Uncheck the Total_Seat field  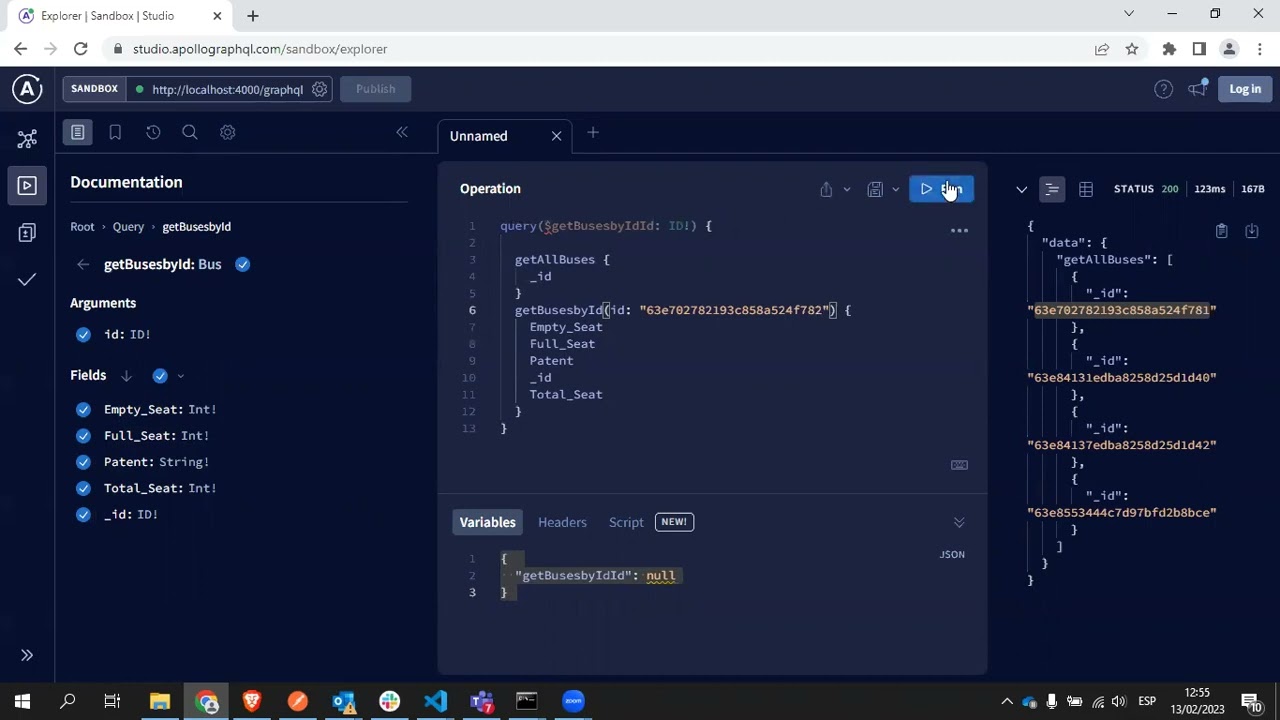[x=83, y=488]
